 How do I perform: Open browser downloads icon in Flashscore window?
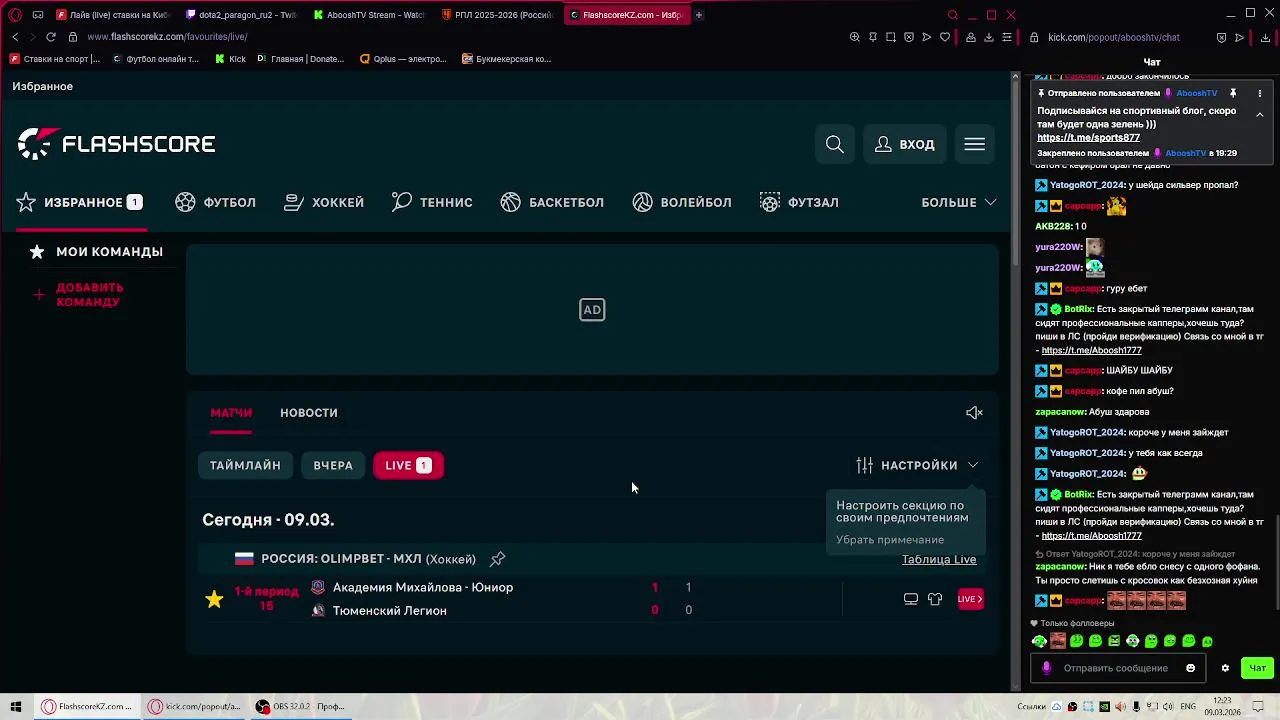[x=989, y=37]
